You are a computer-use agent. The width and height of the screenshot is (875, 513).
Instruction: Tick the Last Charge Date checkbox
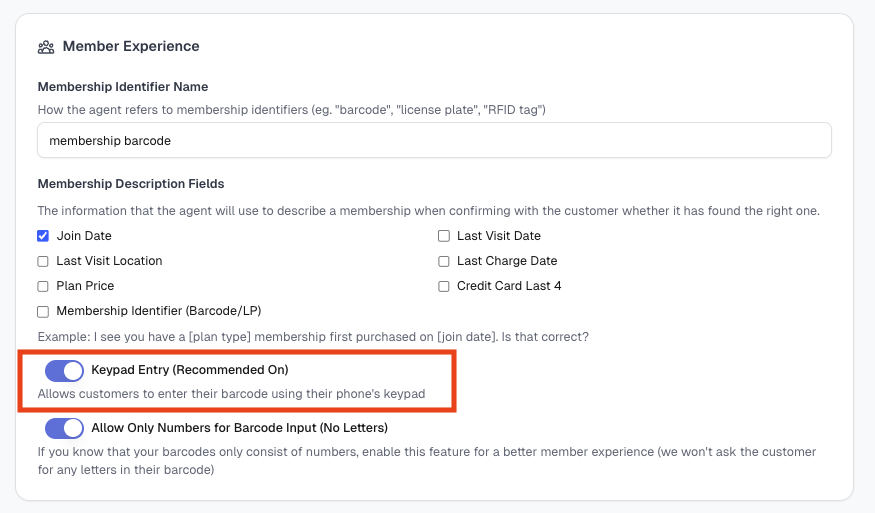coord(444,261)
